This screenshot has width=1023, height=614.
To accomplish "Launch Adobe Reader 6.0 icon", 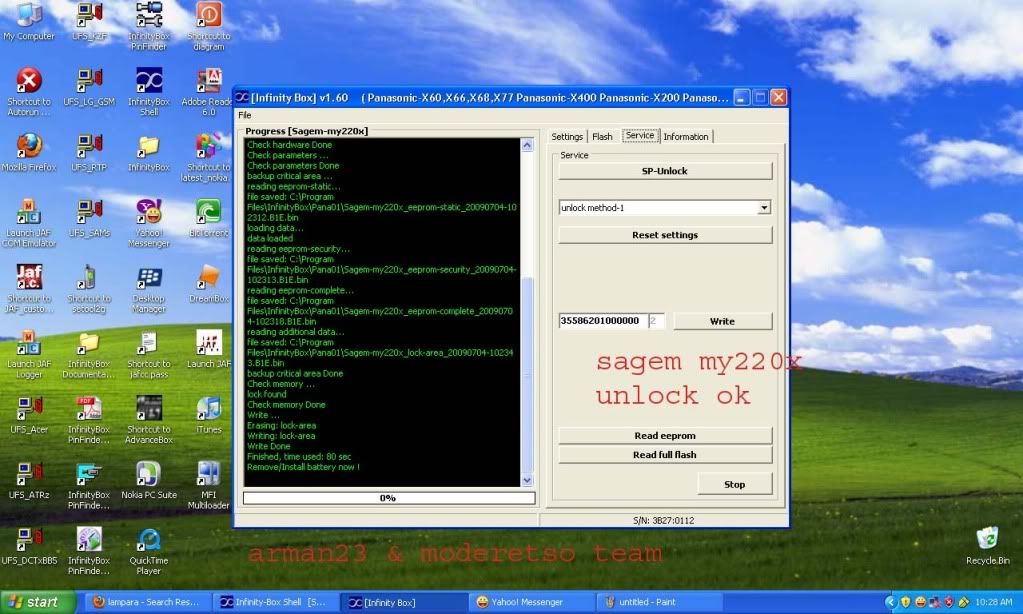I will 207,92.
